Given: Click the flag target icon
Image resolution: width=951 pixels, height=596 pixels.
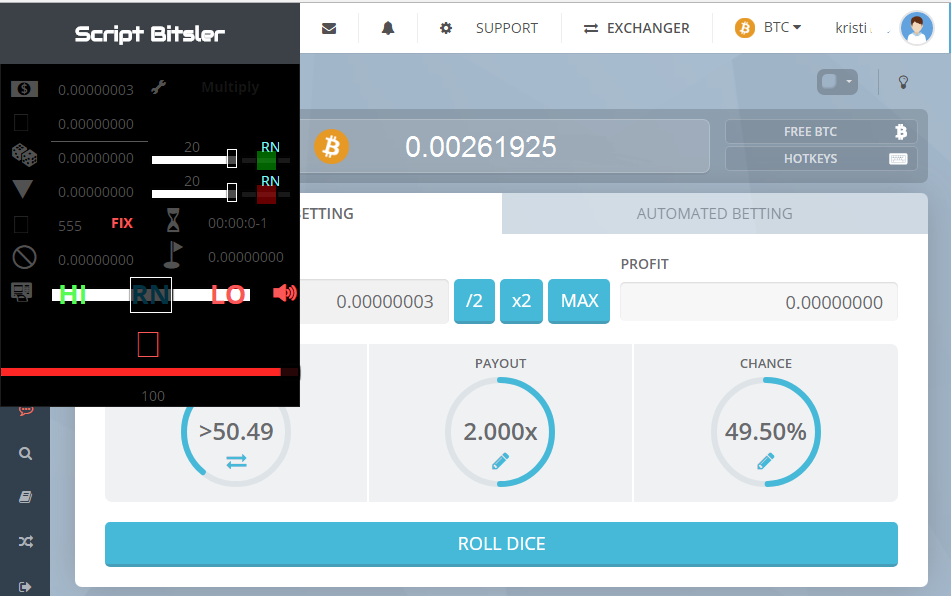Looking at the screenshot, I should [173, 255].
